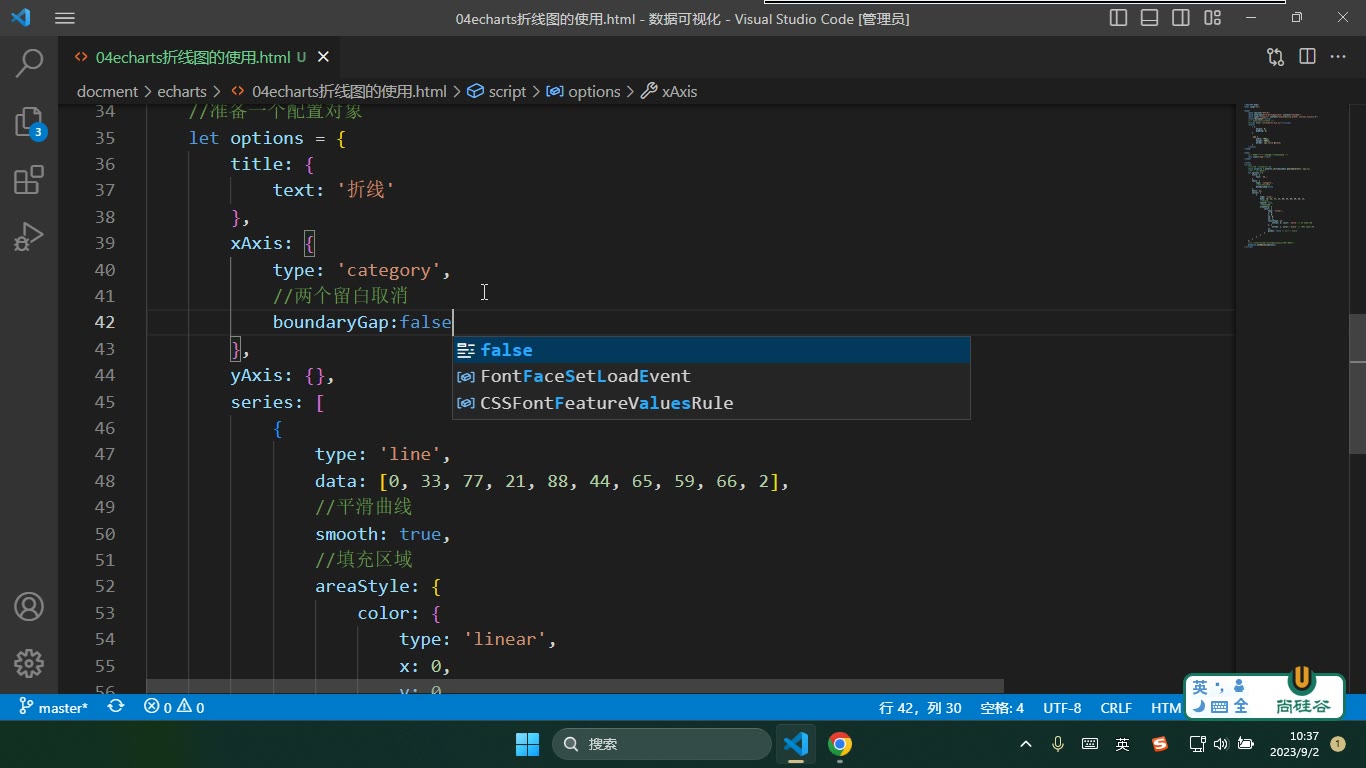1366x768 pixels.
Task: Open the 'script' breadcrumb dropdown
Action: pos(496,91)
